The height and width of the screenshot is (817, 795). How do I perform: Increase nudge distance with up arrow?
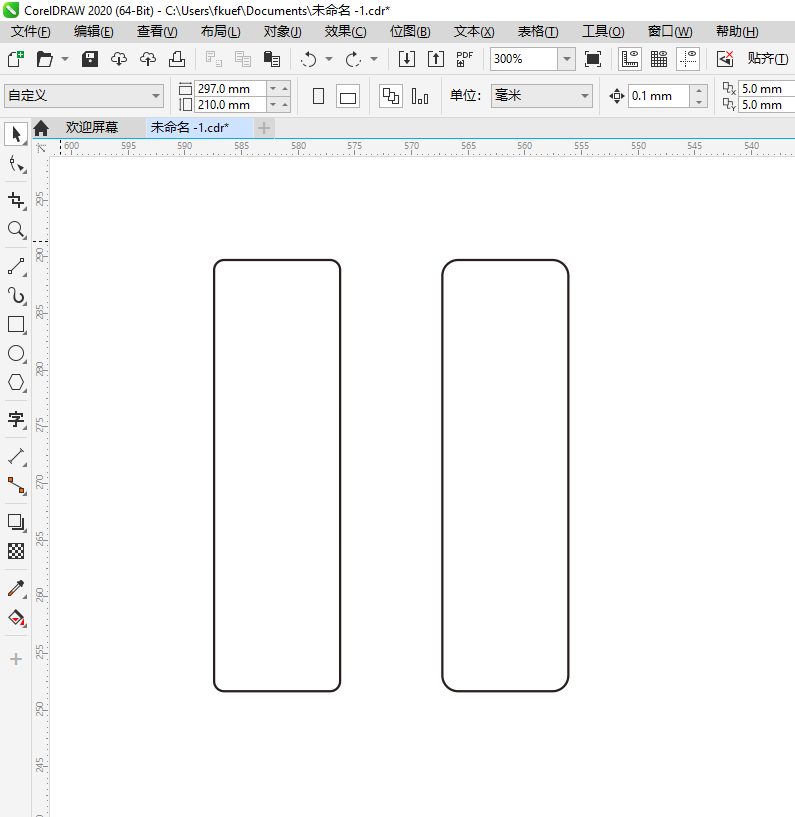(699, 90)
